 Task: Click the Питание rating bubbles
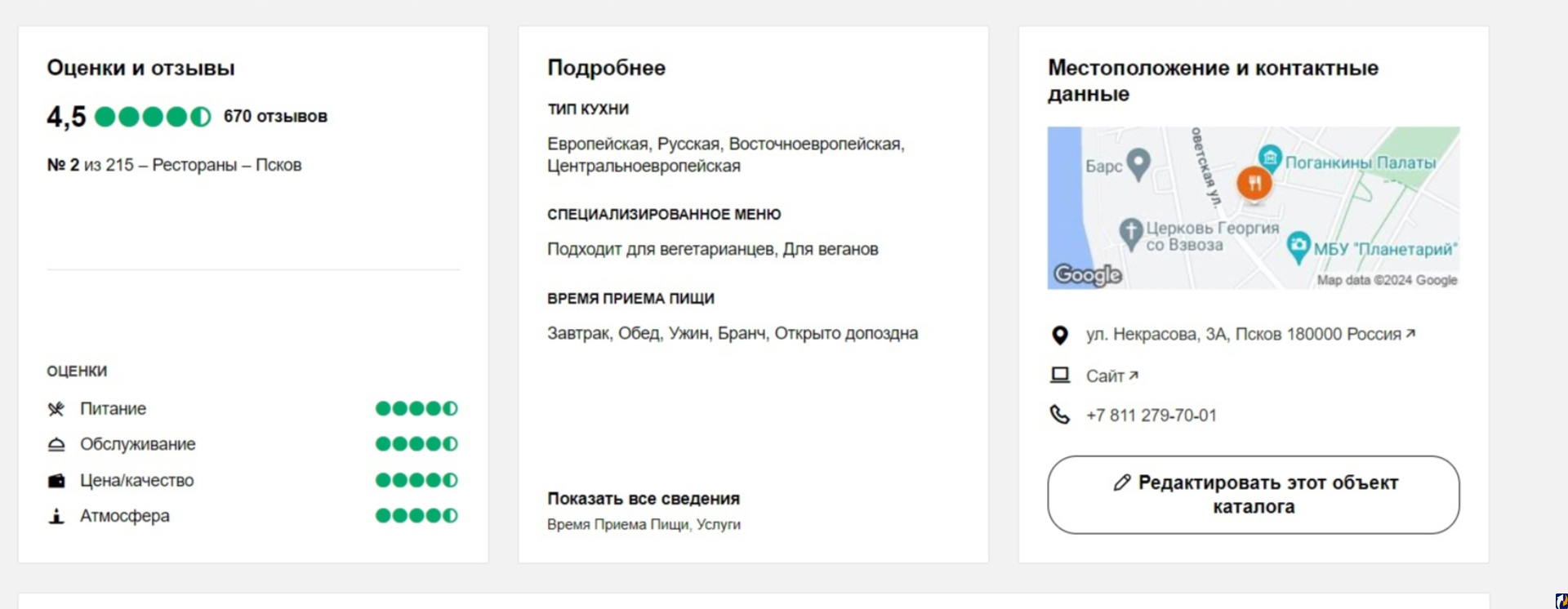(x=416, y=408)
